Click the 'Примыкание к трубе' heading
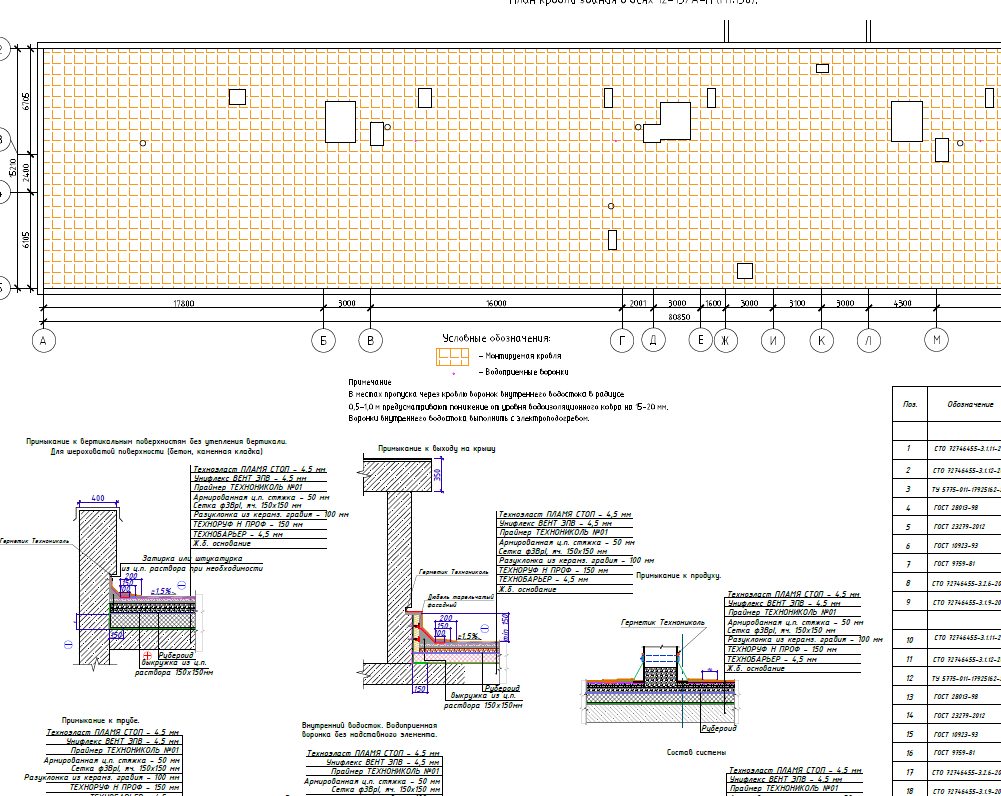The width and height of the screenshot is (1001, 796). [93, 720]
